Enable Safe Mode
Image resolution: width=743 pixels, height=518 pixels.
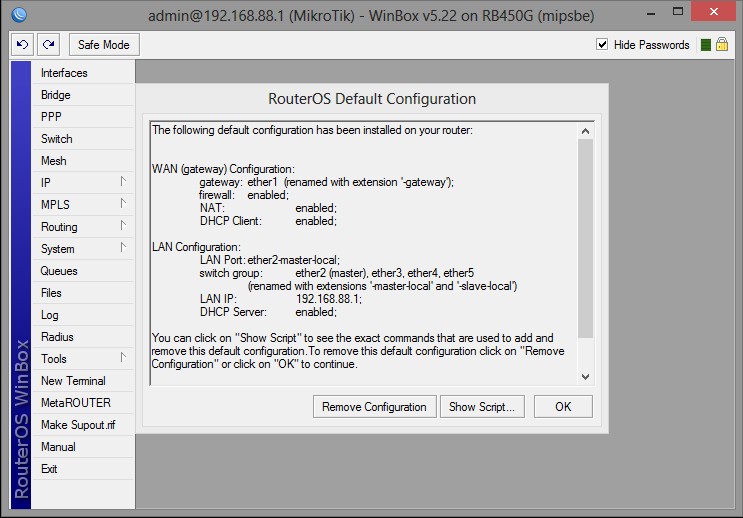pyautogui.click(x=104, y=45)
